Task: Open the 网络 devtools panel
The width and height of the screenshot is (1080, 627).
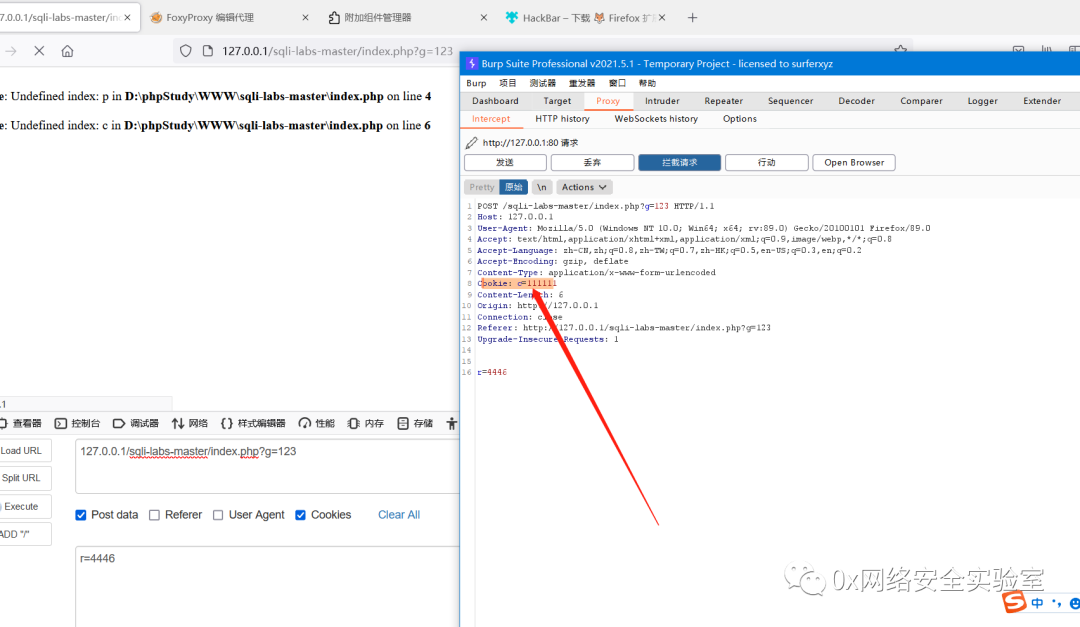Action: [189, 423]
